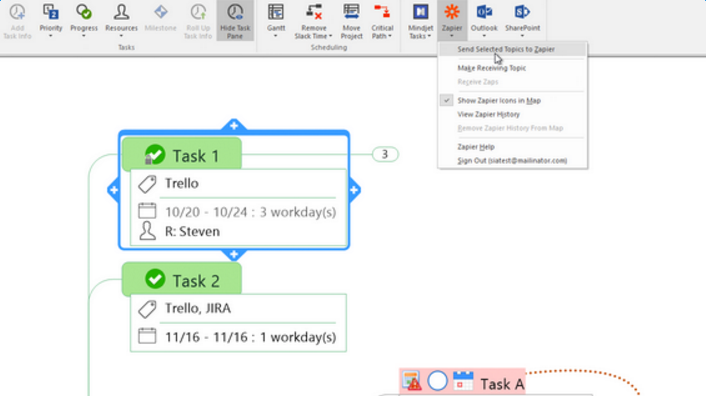Viewport: 706px width, 396px height.
Task: Toggle the Hide Task Pane button
Action: (x=235, y=21)
